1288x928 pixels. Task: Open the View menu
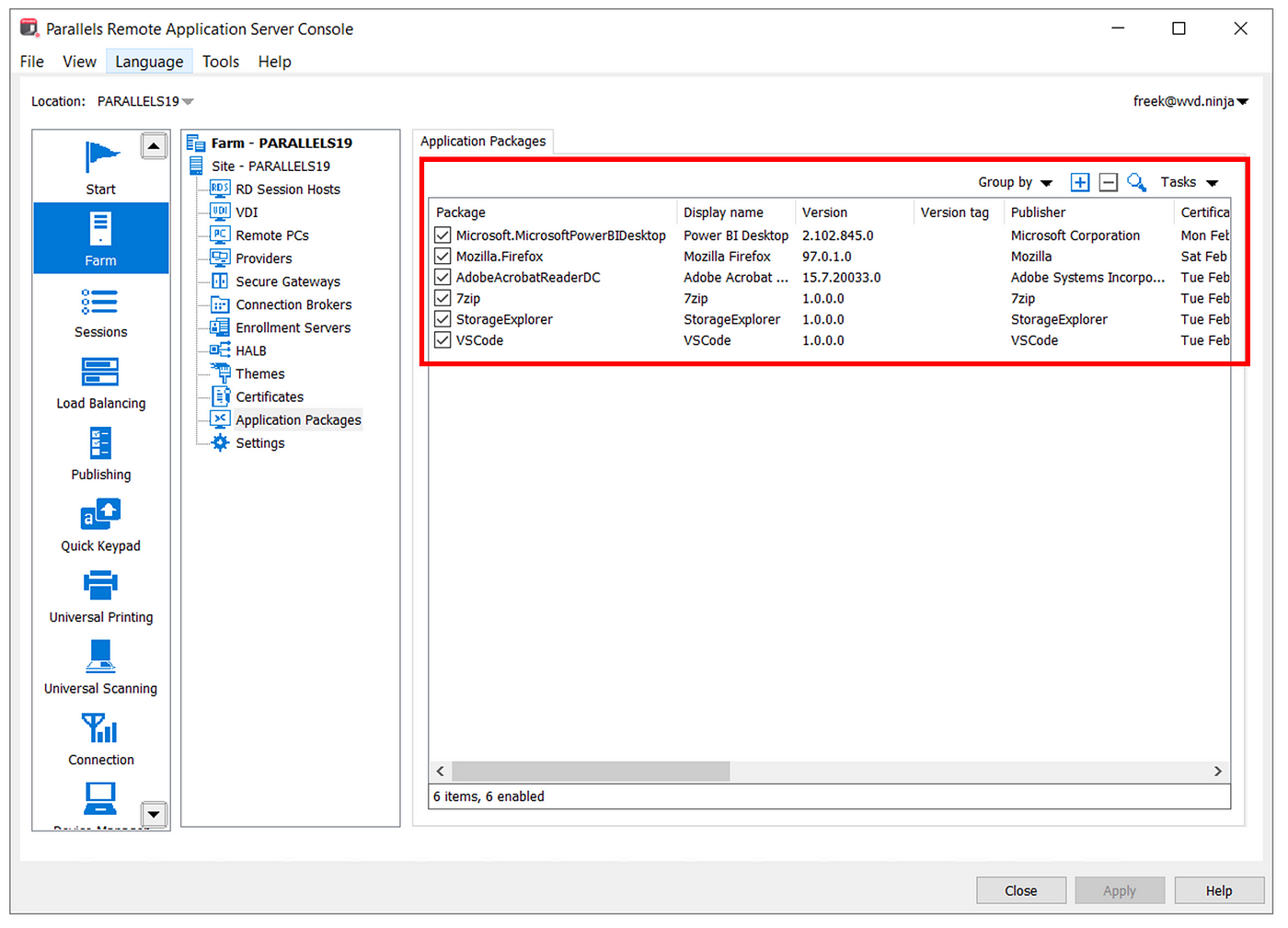[79, 62]
